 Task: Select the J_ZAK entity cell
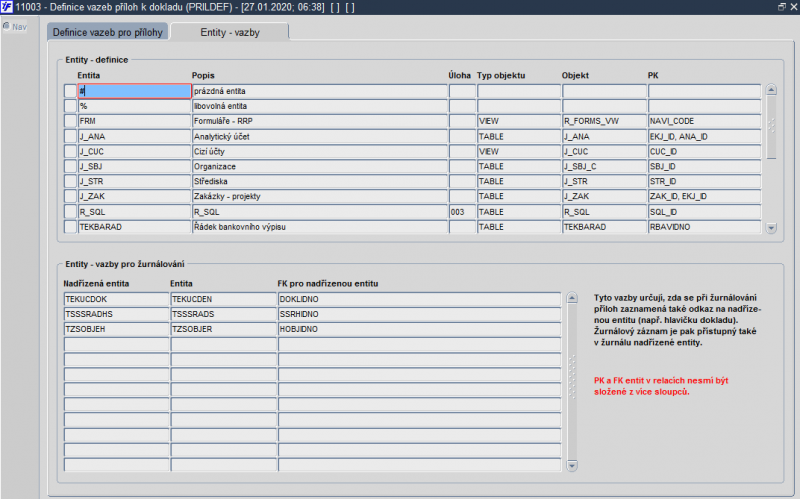(135, 196)
